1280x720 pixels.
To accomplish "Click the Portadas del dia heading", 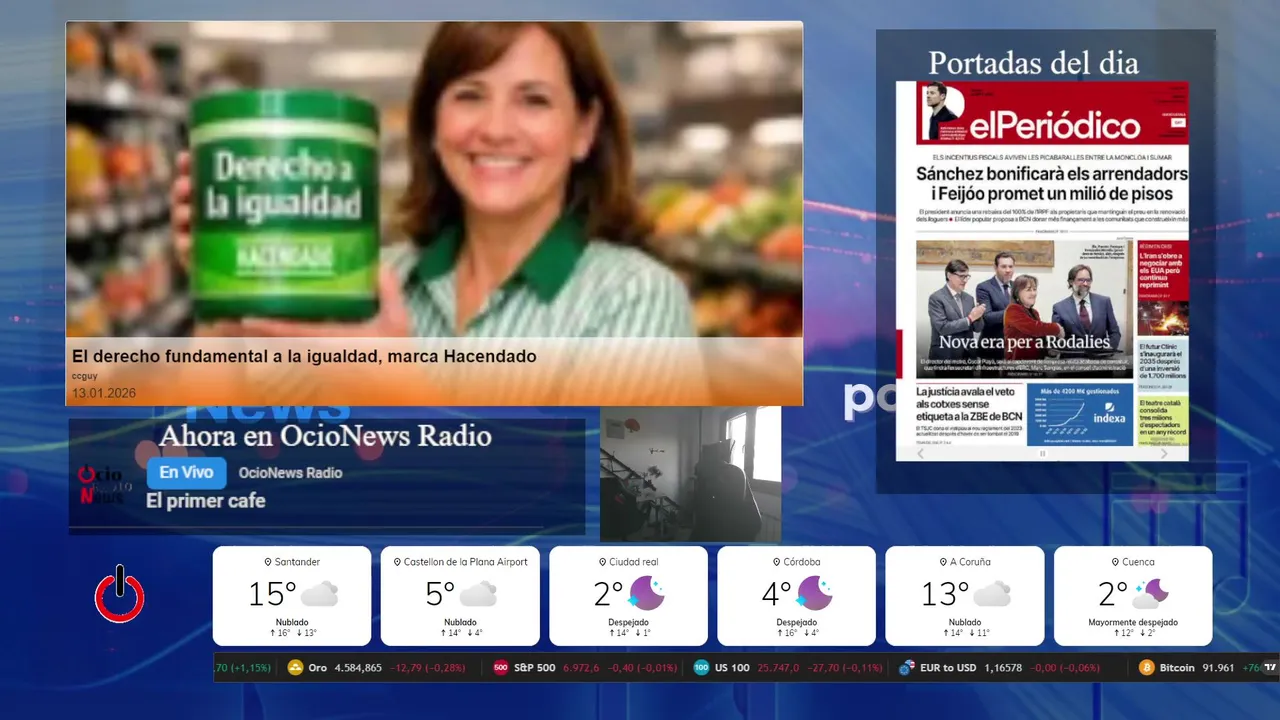I will click(1033, 63).
